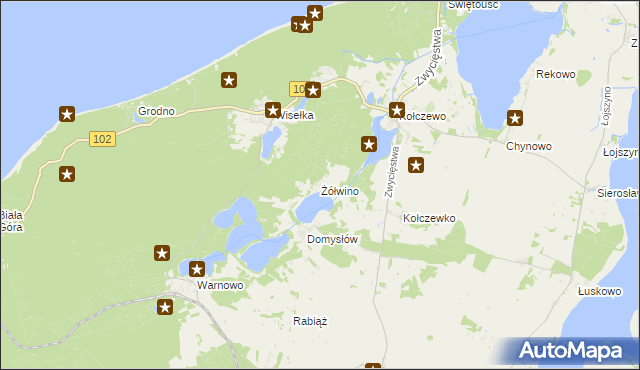640x370 pixels.
Task: Click the star marker south of Warnowo
Action: 165,307
